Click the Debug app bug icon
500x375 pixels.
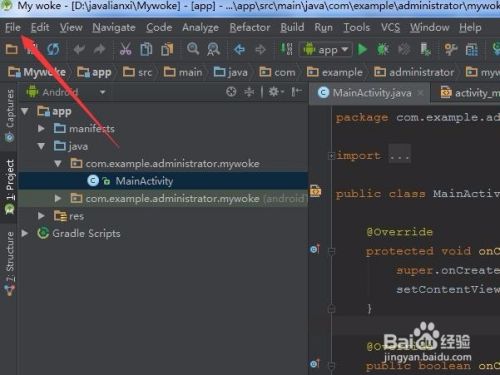coord(382,49)
